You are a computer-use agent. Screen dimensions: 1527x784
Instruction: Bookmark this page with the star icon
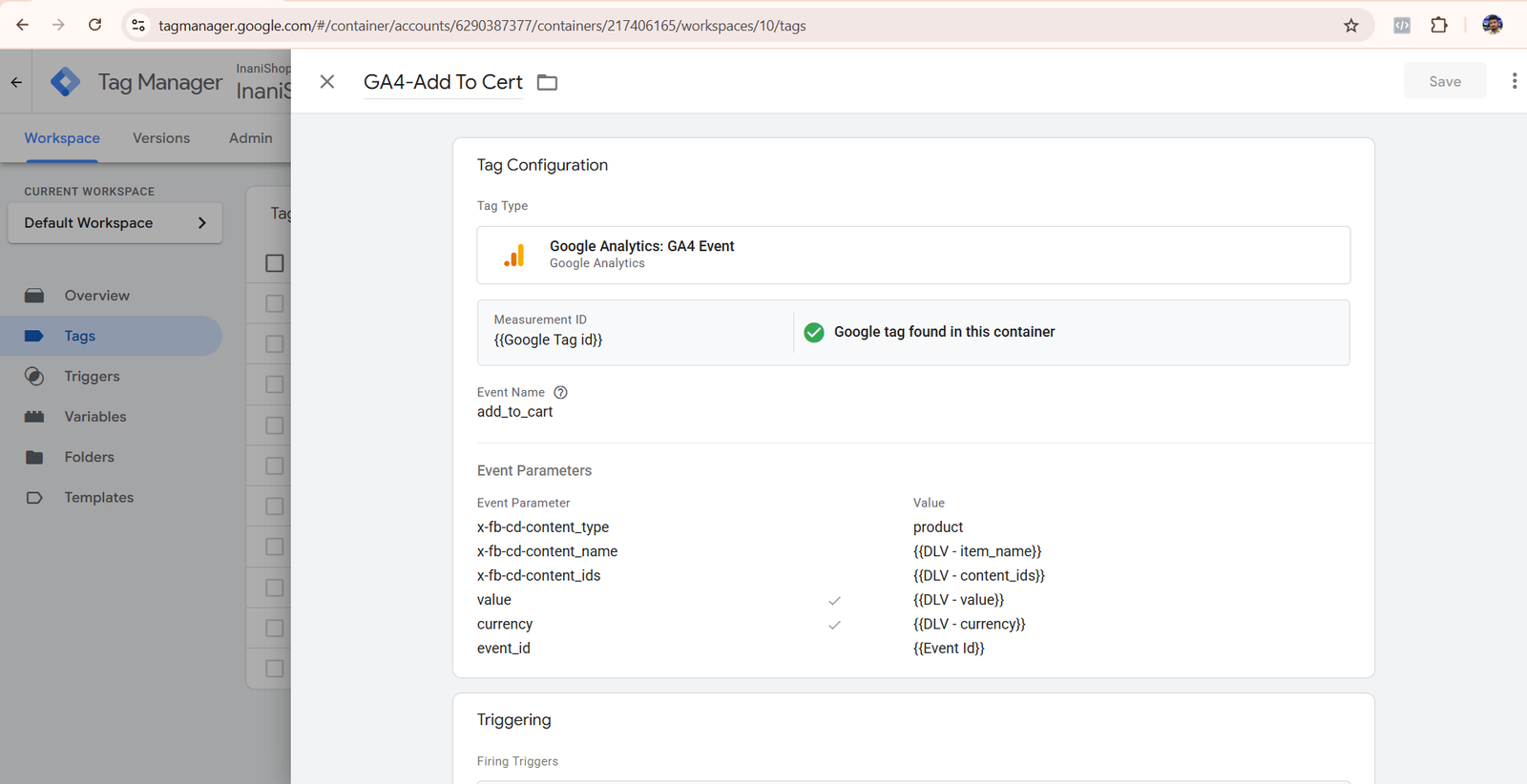tap(1350, 26)
